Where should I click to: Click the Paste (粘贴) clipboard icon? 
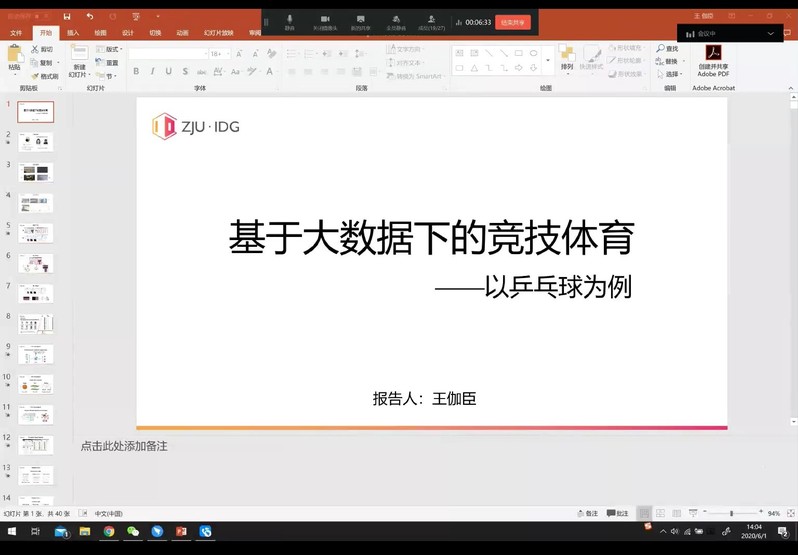14,56
